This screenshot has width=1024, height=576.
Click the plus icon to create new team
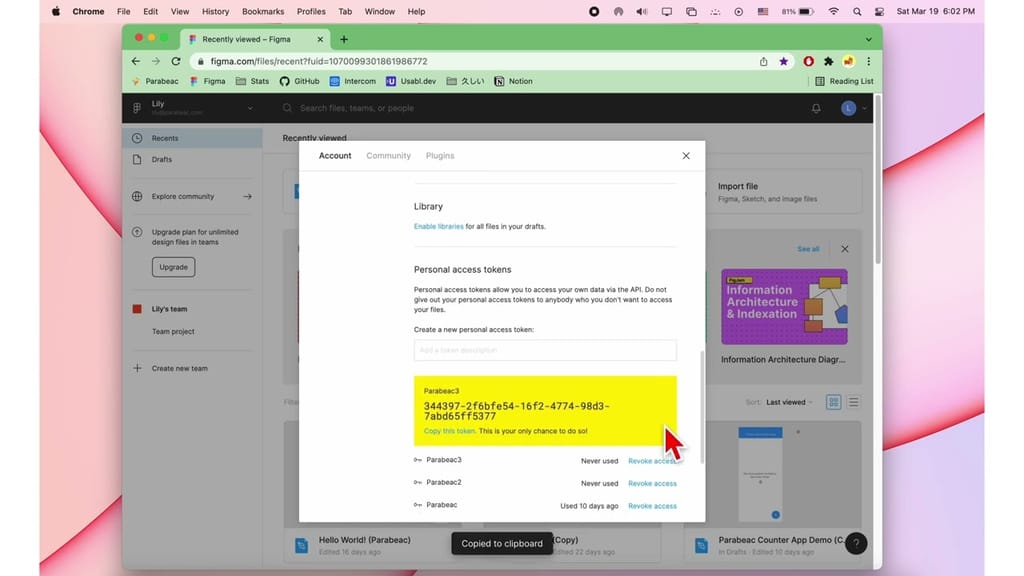(x=137, y=368)
